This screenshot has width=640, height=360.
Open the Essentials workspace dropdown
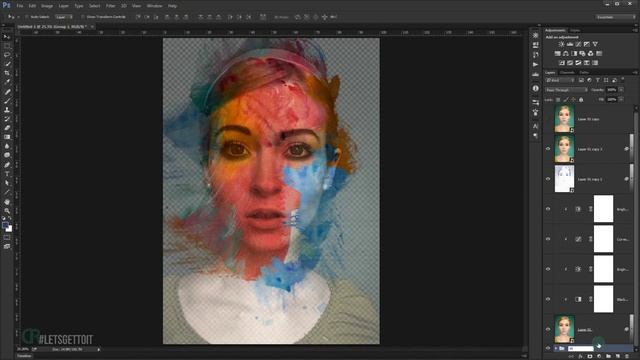(x=615, y=17)
